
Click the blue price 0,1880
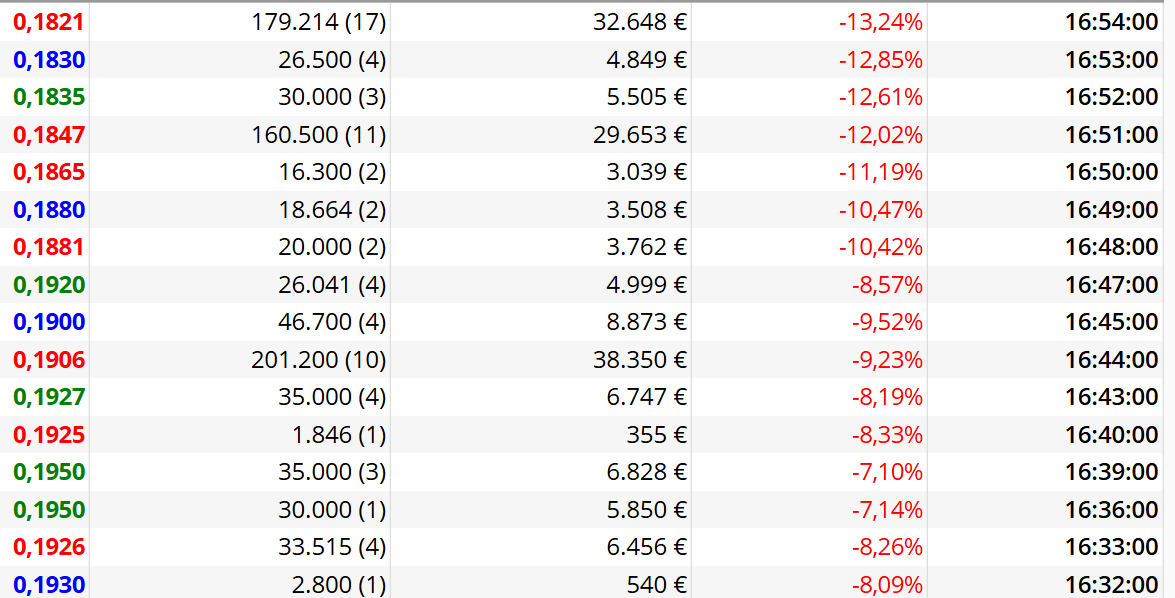pos(49,210)
